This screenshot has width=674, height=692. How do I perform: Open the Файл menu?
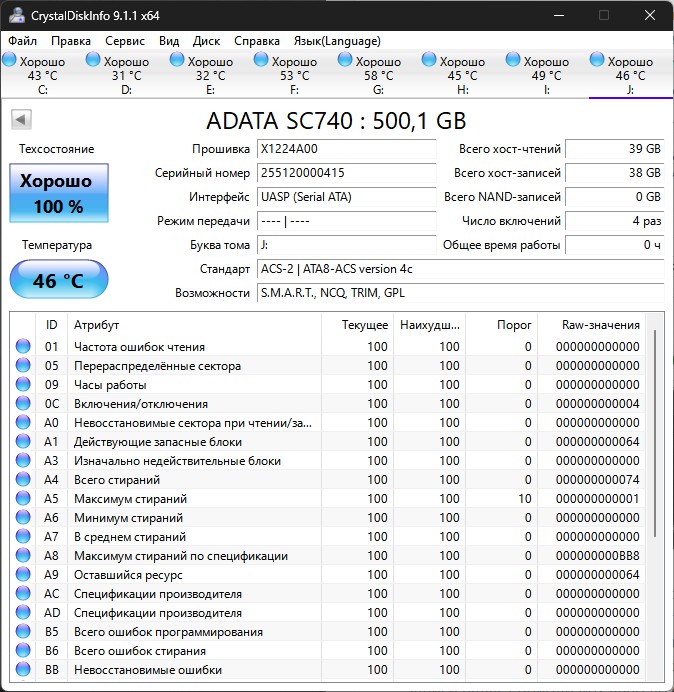[x=22, y=41]
